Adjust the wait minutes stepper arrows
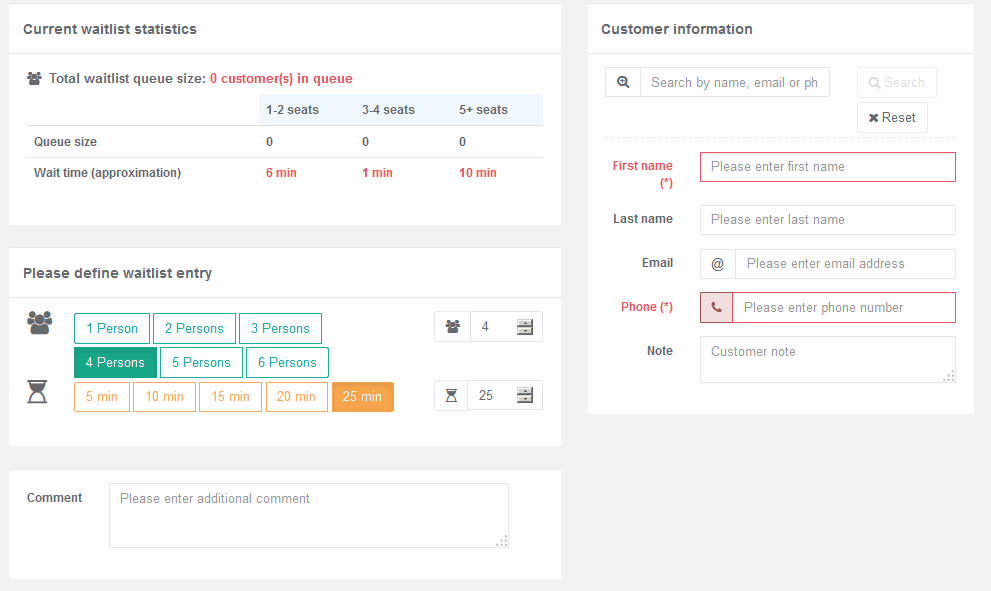The width and height of the screenshot is (991, 591). click(x=525, y=396)
